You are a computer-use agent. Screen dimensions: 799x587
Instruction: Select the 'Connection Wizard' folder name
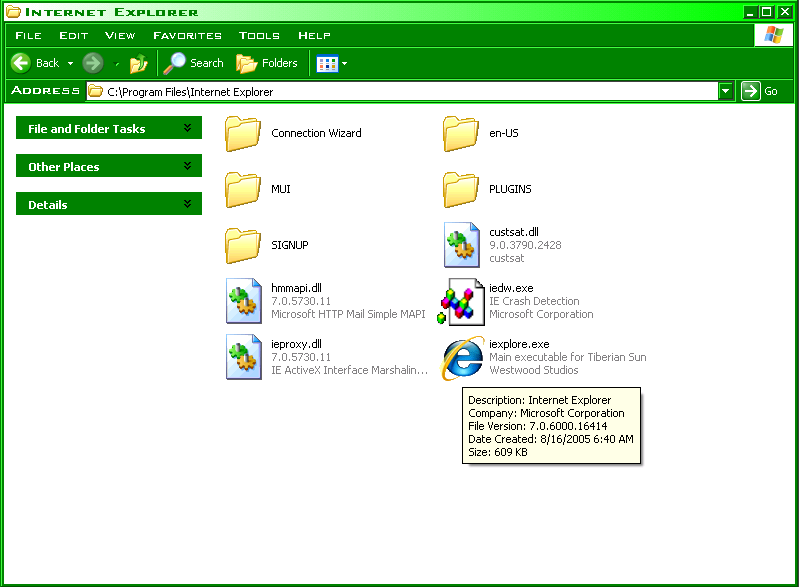tap(316, 133)
